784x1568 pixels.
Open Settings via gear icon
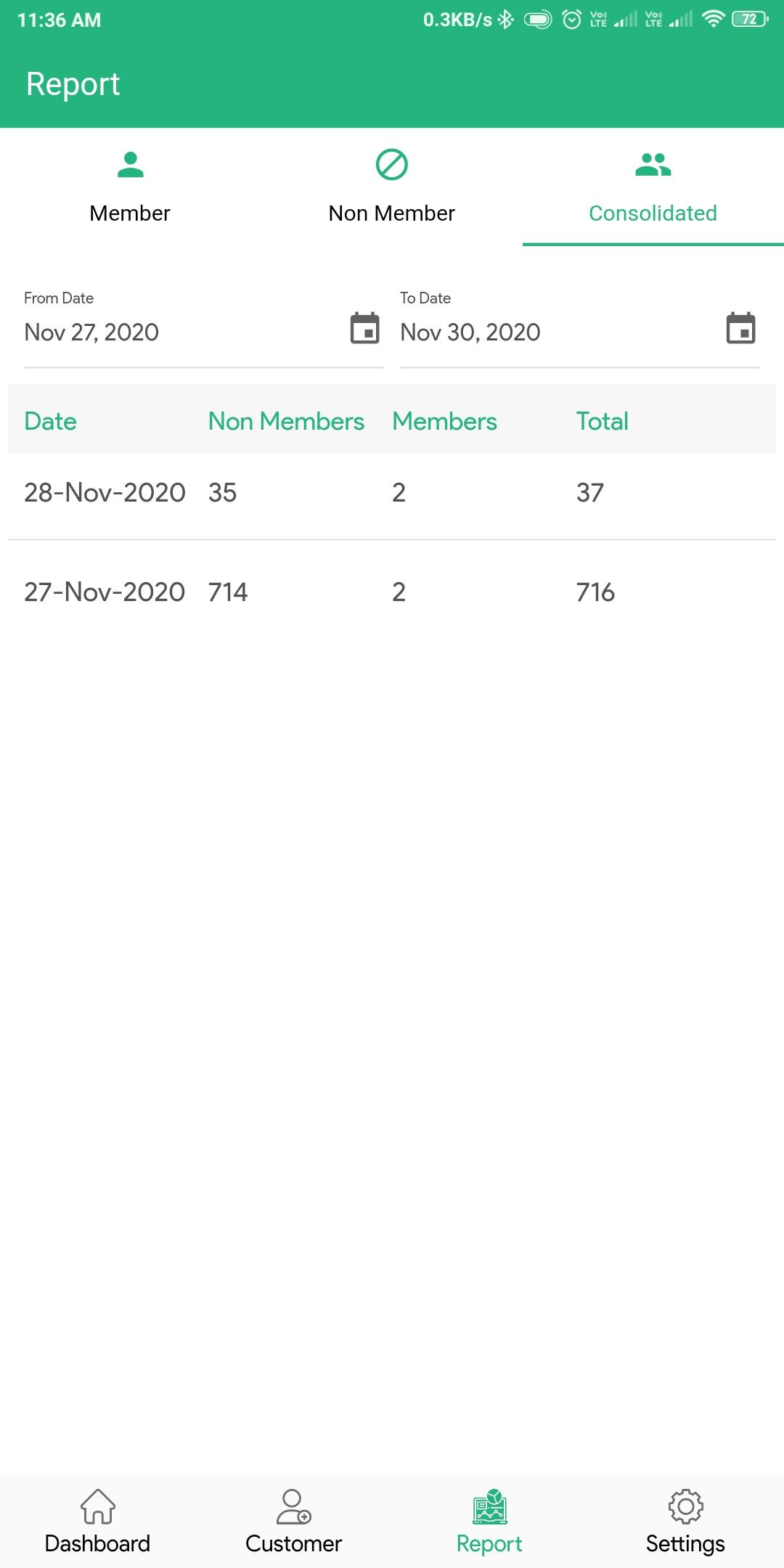pyautogui.click(x=686, y=1506)
